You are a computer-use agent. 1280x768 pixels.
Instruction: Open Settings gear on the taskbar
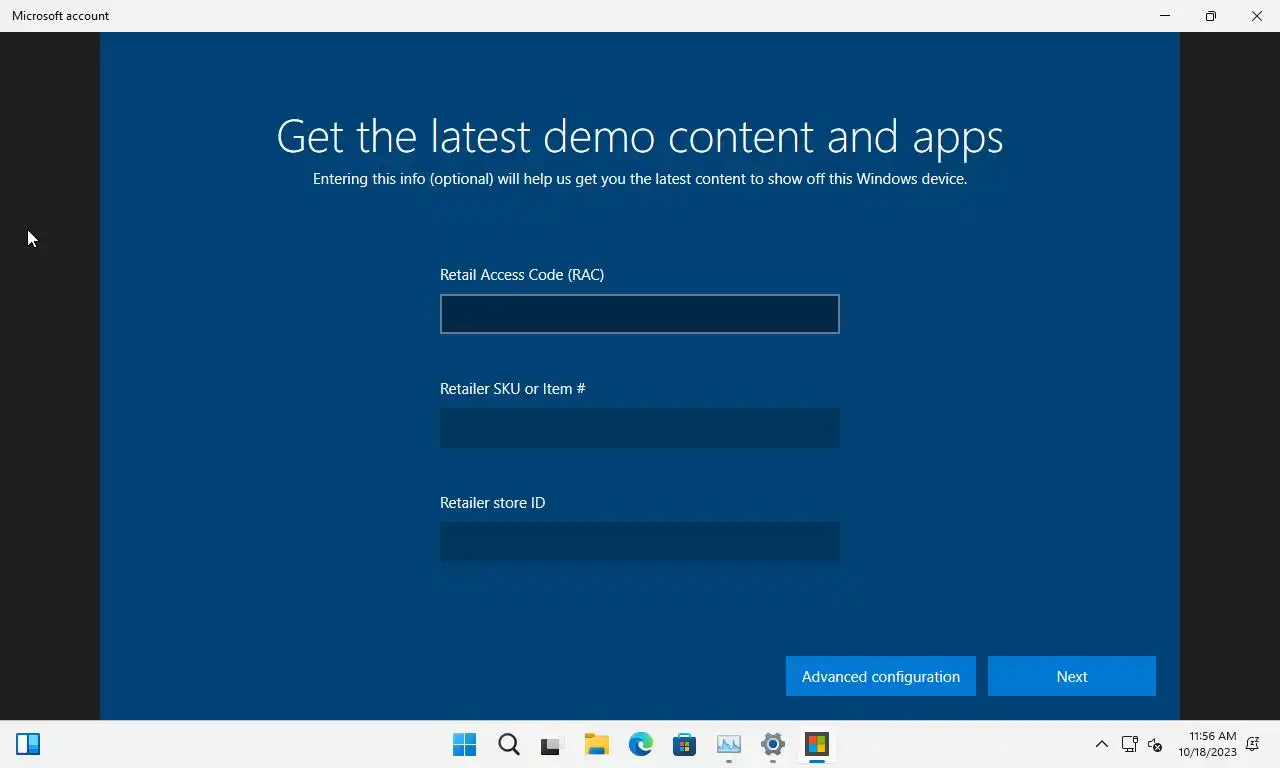pos(773,744)
